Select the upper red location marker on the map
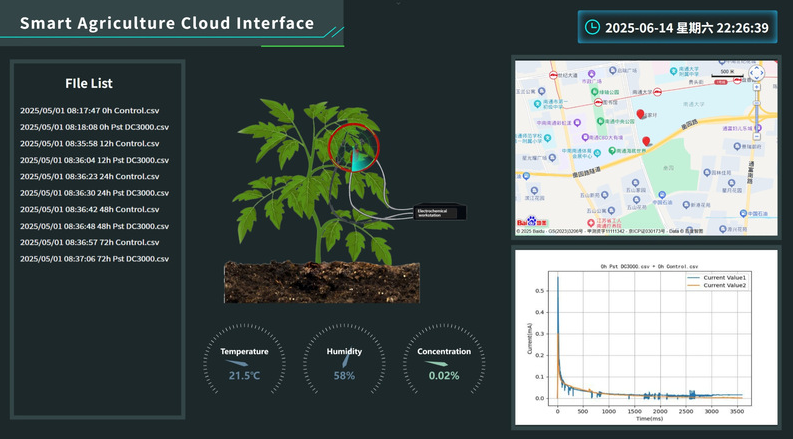This screenshot has width=793, height=439. pos(640,114)
